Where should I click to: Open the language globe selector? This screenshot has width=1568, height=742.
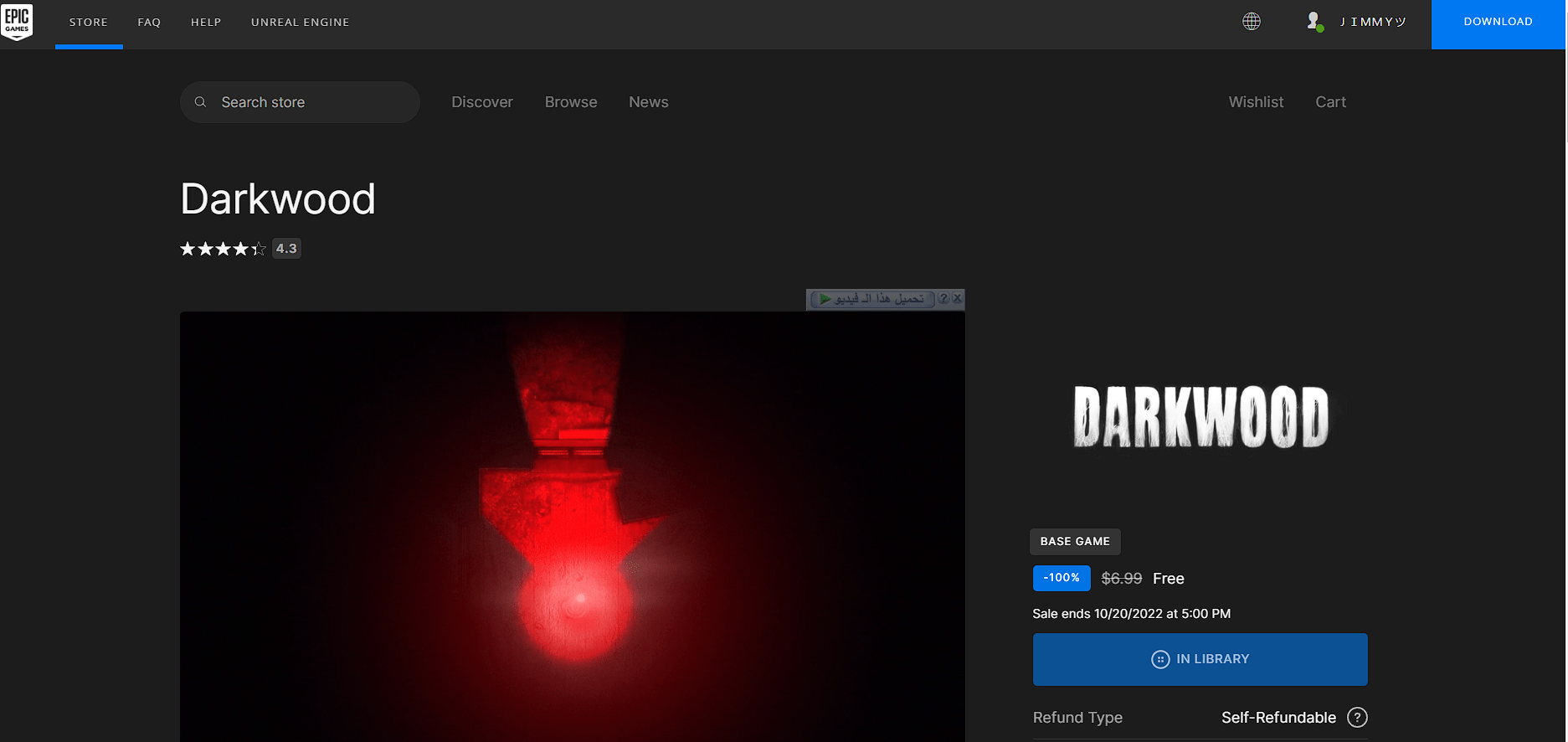pos(1252,22)
